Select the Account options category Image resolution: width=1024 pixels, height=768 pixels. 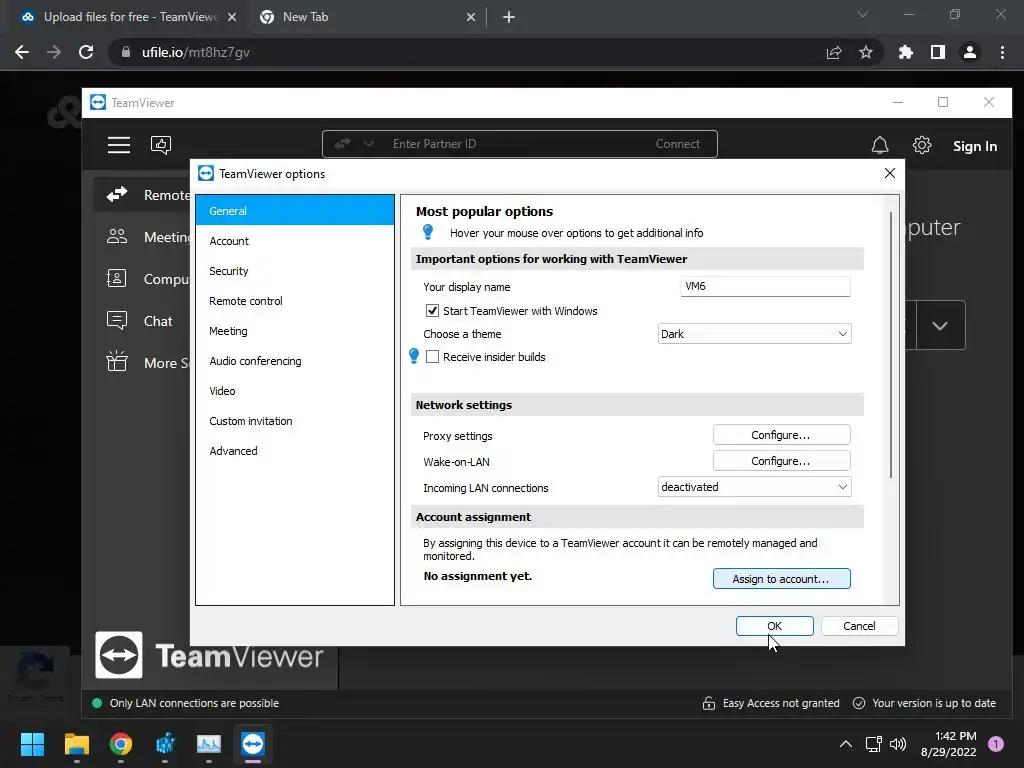[x=295, y=240]
